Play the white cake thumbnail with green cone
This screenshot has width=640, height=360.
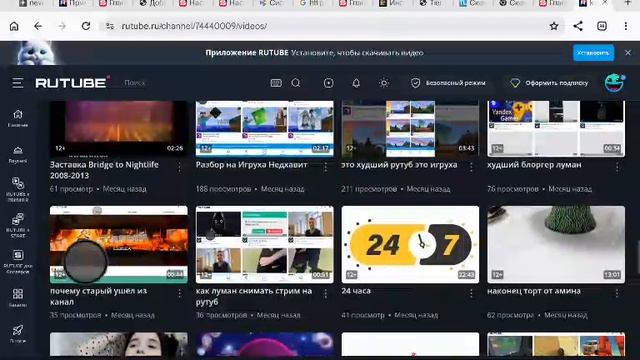[x=556, y=244]
